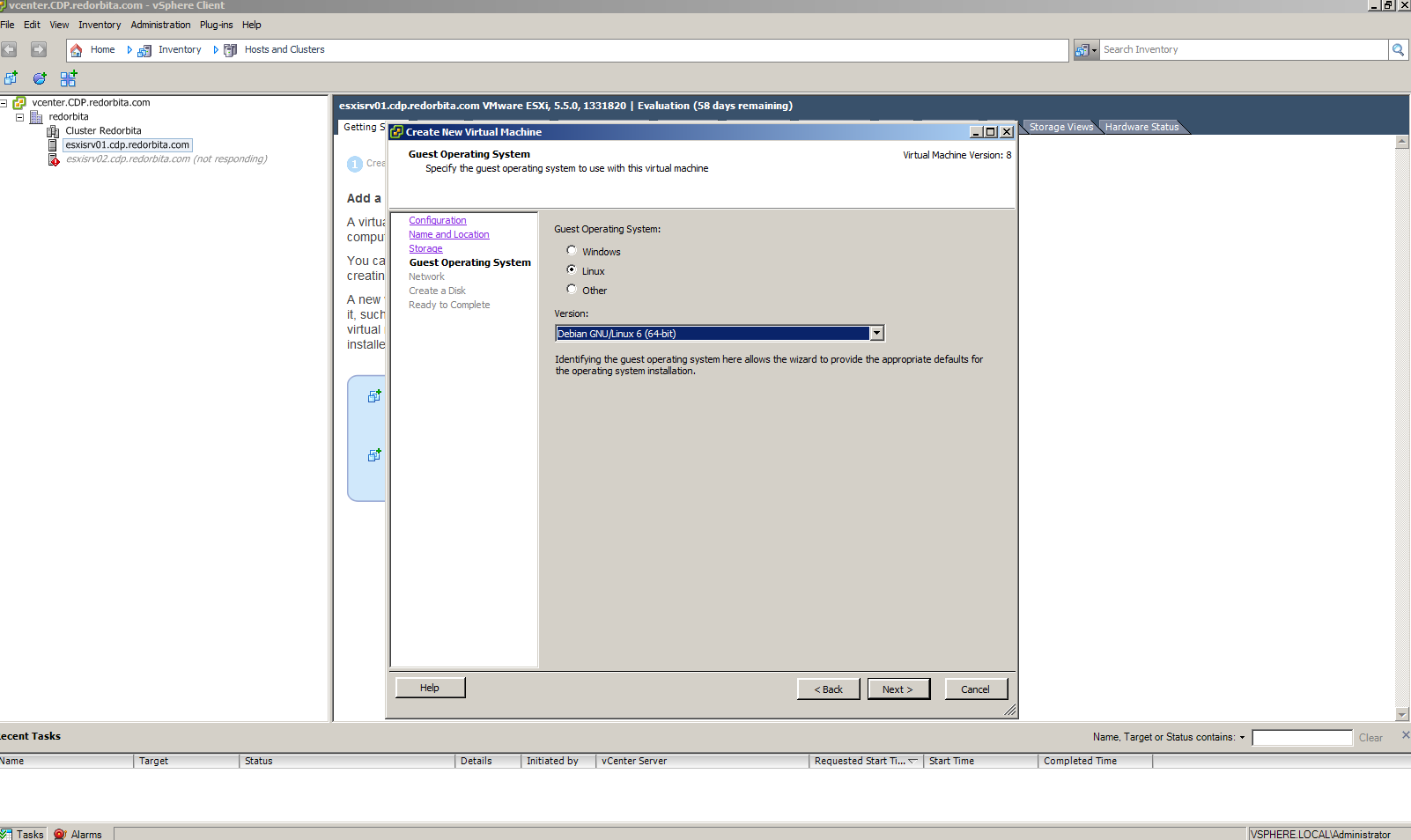Click the Next button in the wizard
Image resolution: width=1411 pixels, height=840 pixels.
tap(898, 689)
